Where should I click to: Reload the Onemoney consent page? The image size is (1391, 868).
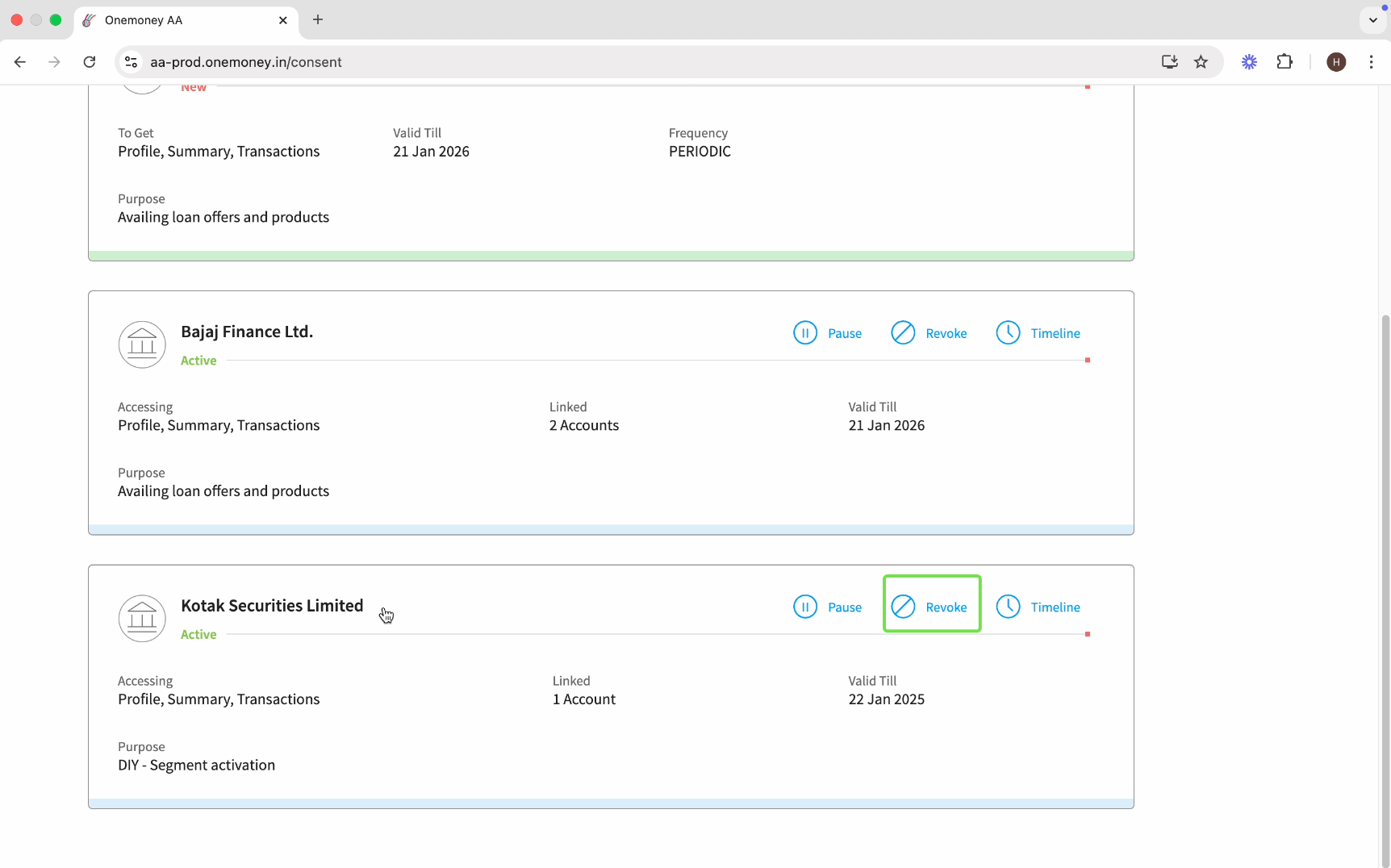click(x=90, y=62)
